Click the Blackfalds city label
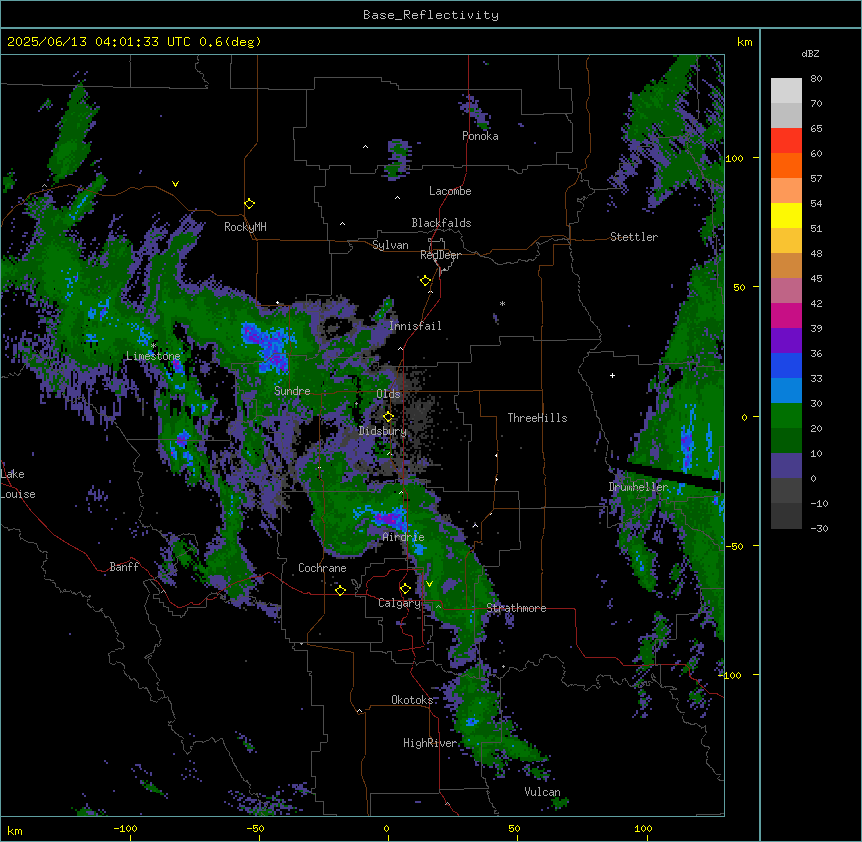 [441, 223]
